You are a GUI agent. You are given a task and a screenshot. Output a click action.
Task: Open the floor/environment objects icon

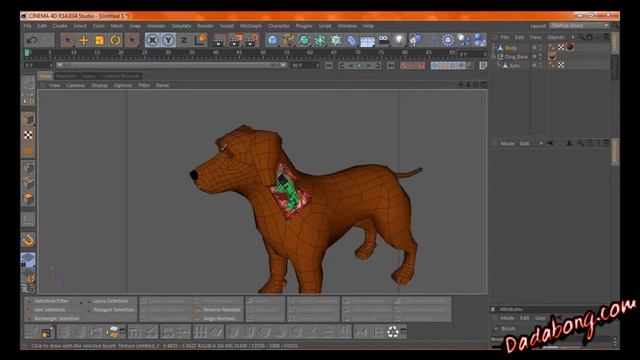click(367, 41)
